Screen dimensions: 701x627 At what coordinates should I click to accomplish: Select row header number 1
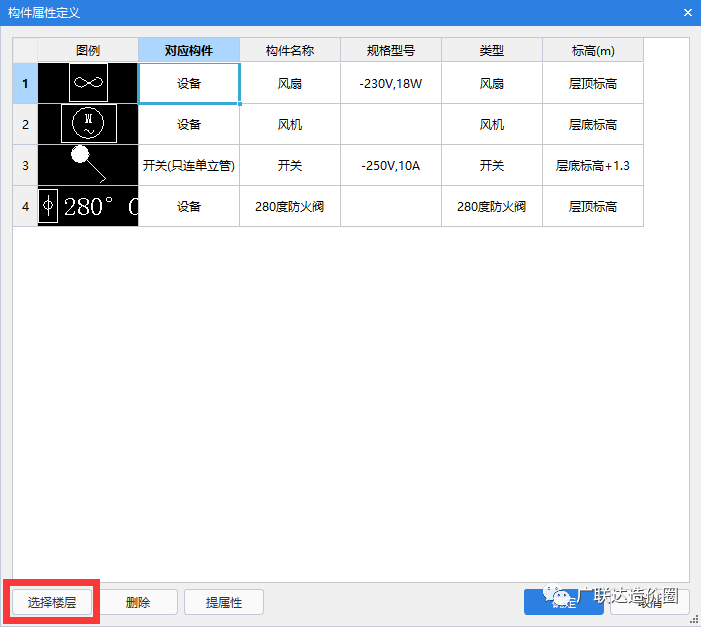tap(25, 83)
